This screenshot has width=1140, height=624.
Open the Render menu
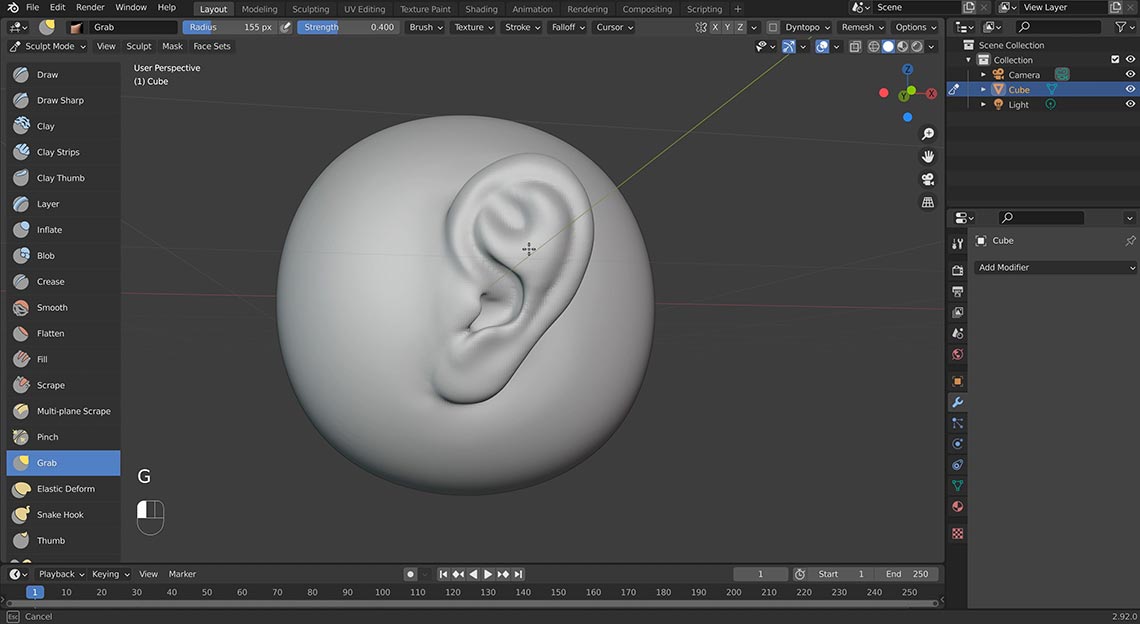click(90, 7)
